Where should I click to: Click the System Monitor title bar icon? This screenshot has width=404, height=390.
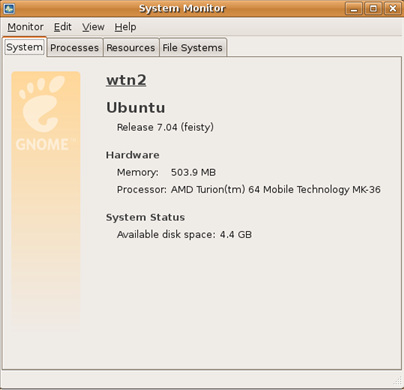click(x=9, y=8)
